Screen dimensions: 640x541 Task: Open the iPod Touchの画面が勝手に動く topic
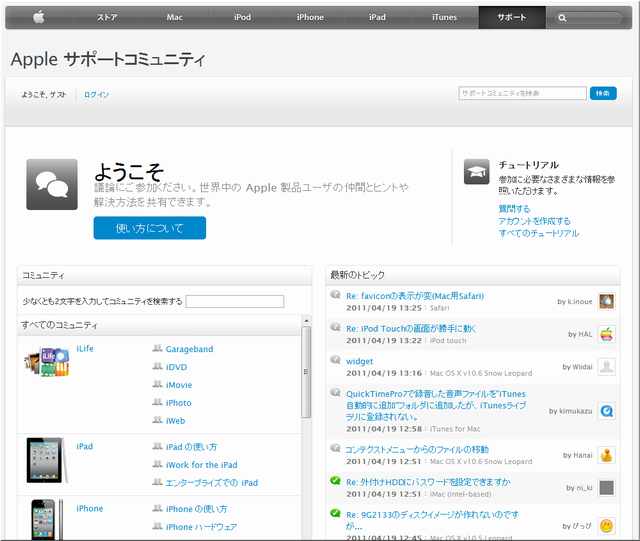click(411, 329)
